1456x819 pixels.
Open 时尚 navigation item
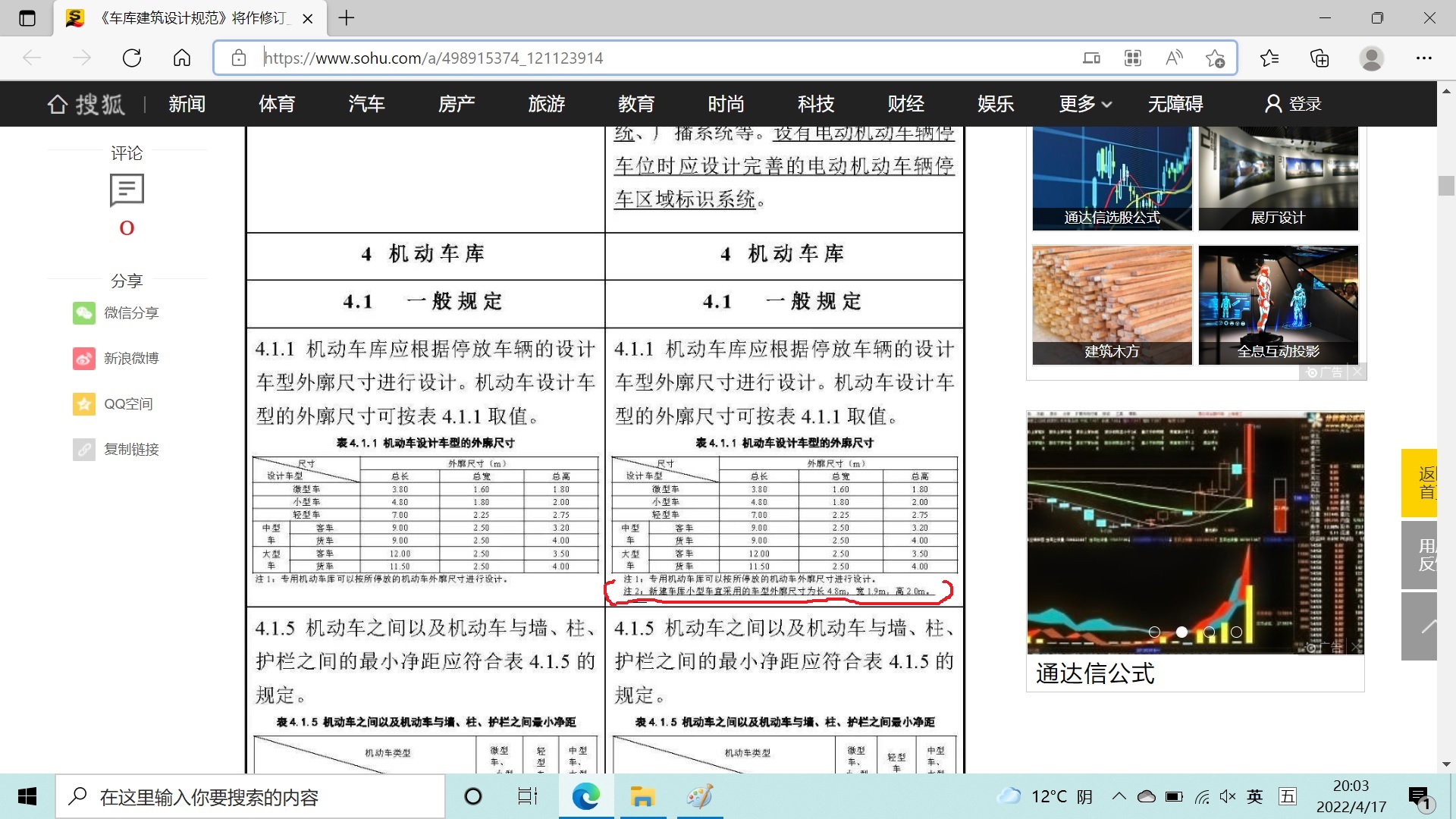pyautogui.click(x=726, y=104)
